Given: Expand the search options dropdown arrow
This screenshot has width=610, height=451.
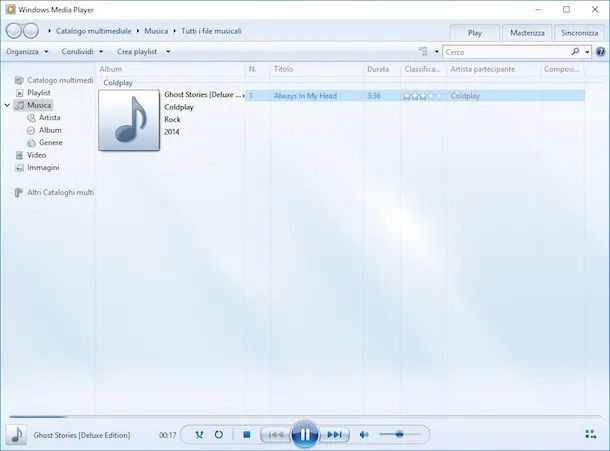Looking at the screenshot, I should coord(587,51).
